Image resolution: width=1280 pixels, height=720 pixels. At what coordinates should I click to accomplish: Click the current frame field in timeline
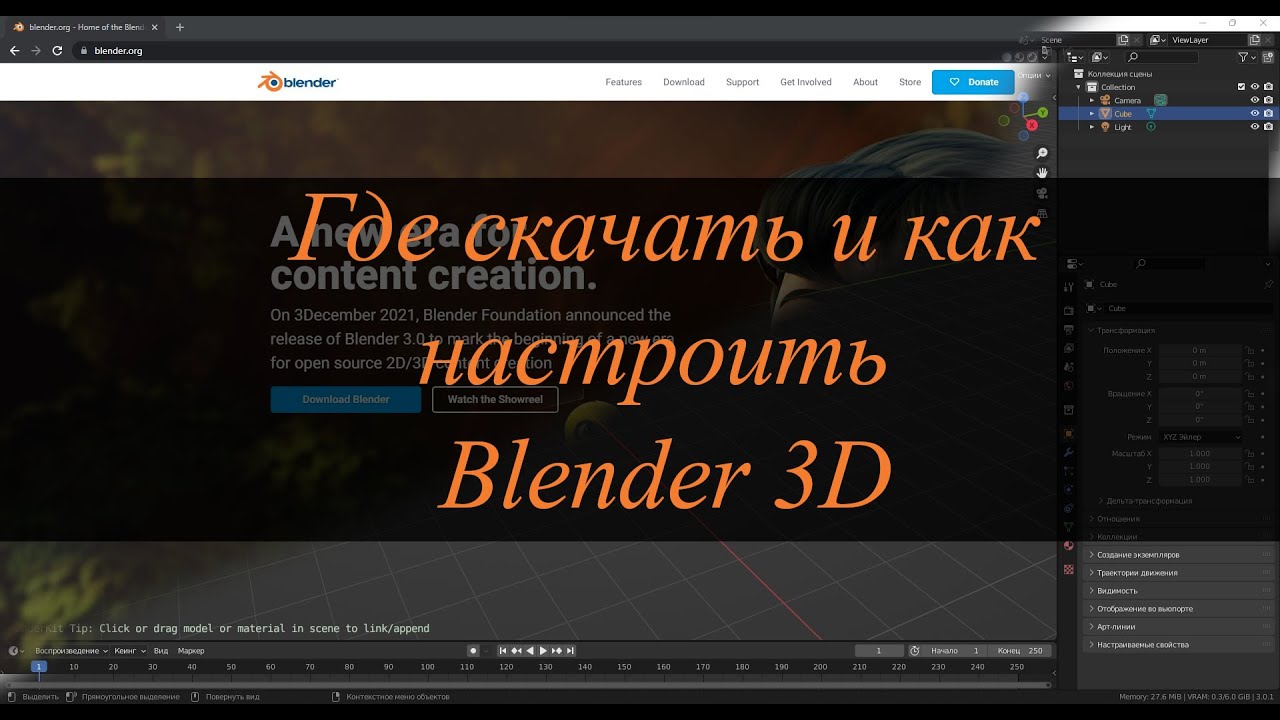tap(878, 651)
